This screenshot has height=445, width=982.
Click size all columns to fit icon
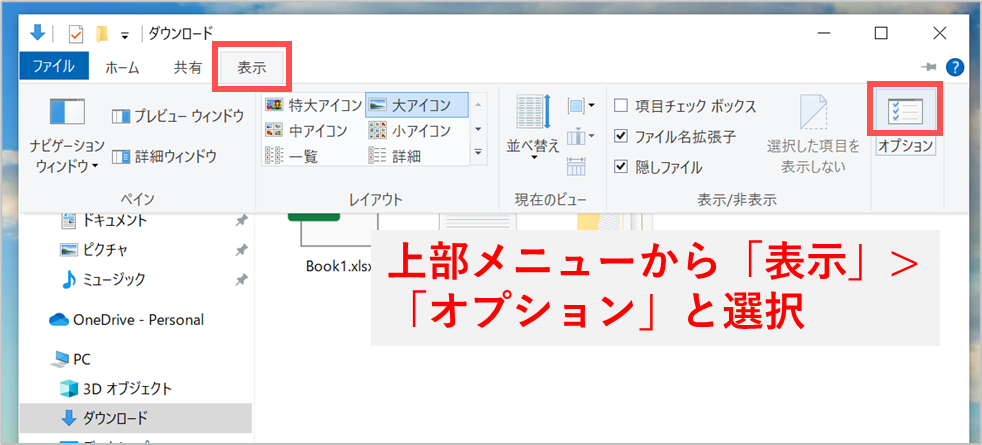(x=576, y=166)
